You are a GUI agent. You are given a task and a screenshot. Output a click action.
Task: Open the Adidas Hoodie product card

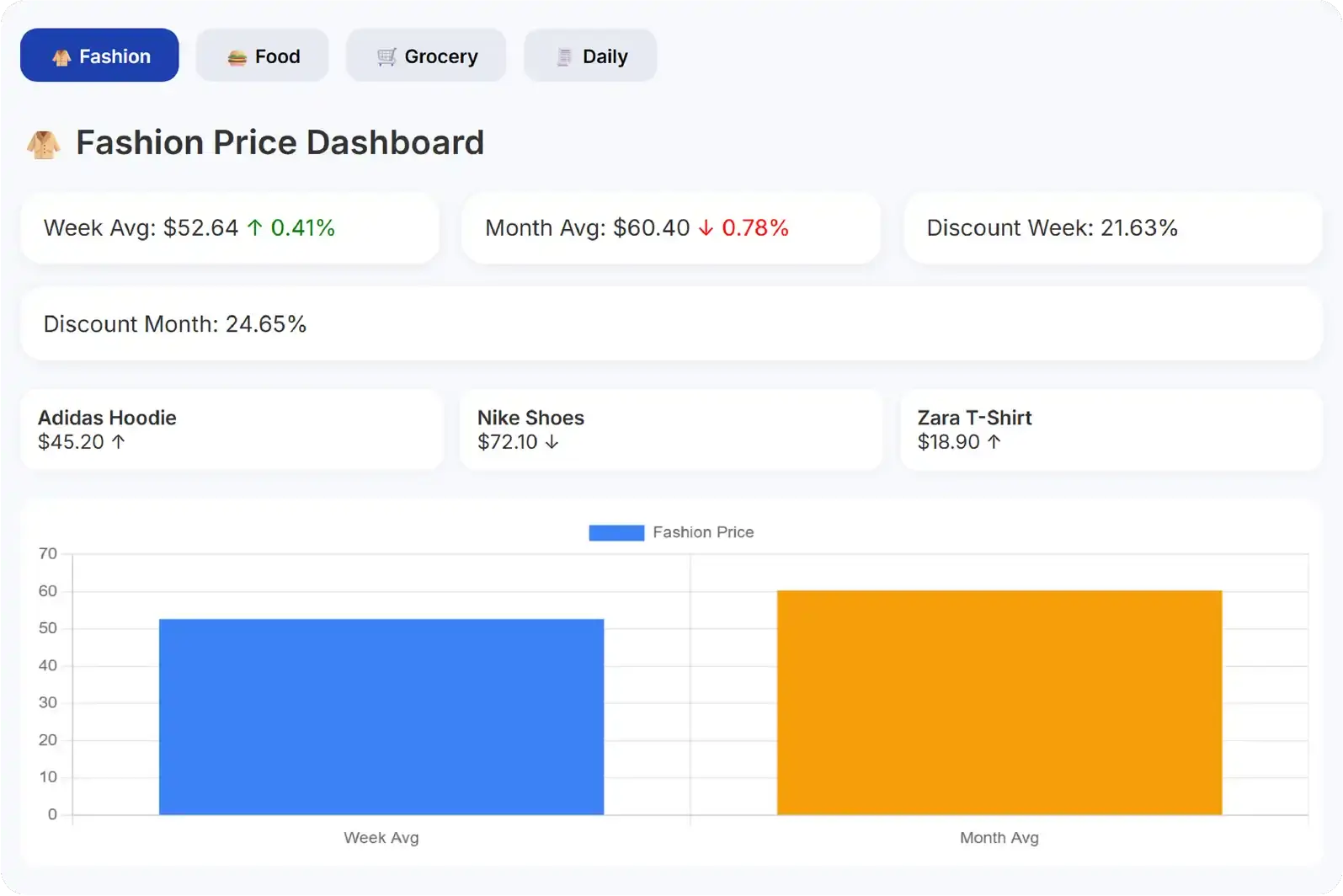pyautogui.click(x=232, y=429)
